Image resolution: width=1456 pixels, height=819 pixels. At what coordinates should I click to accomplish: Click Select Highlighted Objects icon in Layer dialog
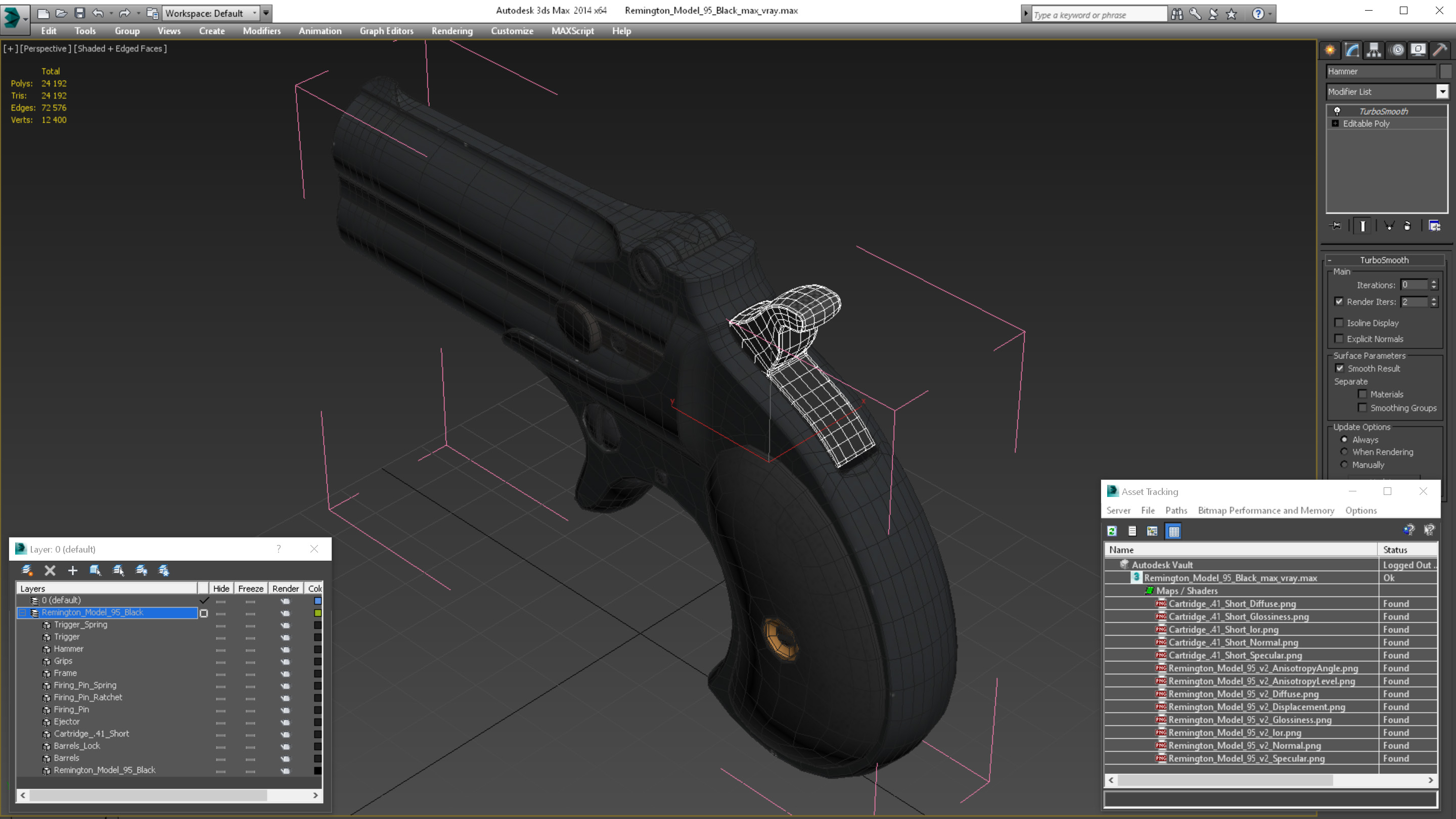click(x=95, y=570)
